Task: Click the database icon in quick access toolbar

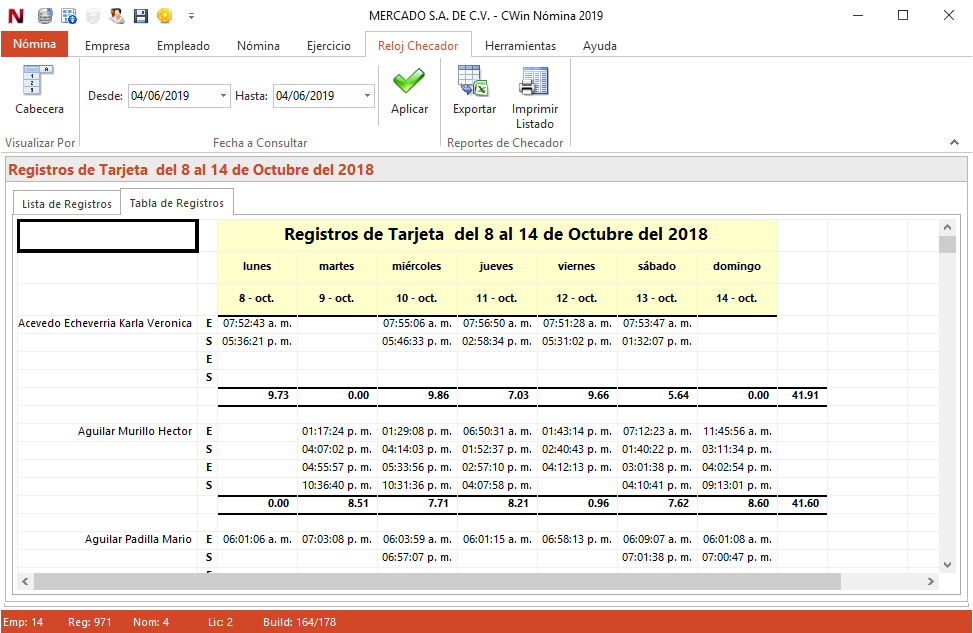Action: tap(45, 16)
